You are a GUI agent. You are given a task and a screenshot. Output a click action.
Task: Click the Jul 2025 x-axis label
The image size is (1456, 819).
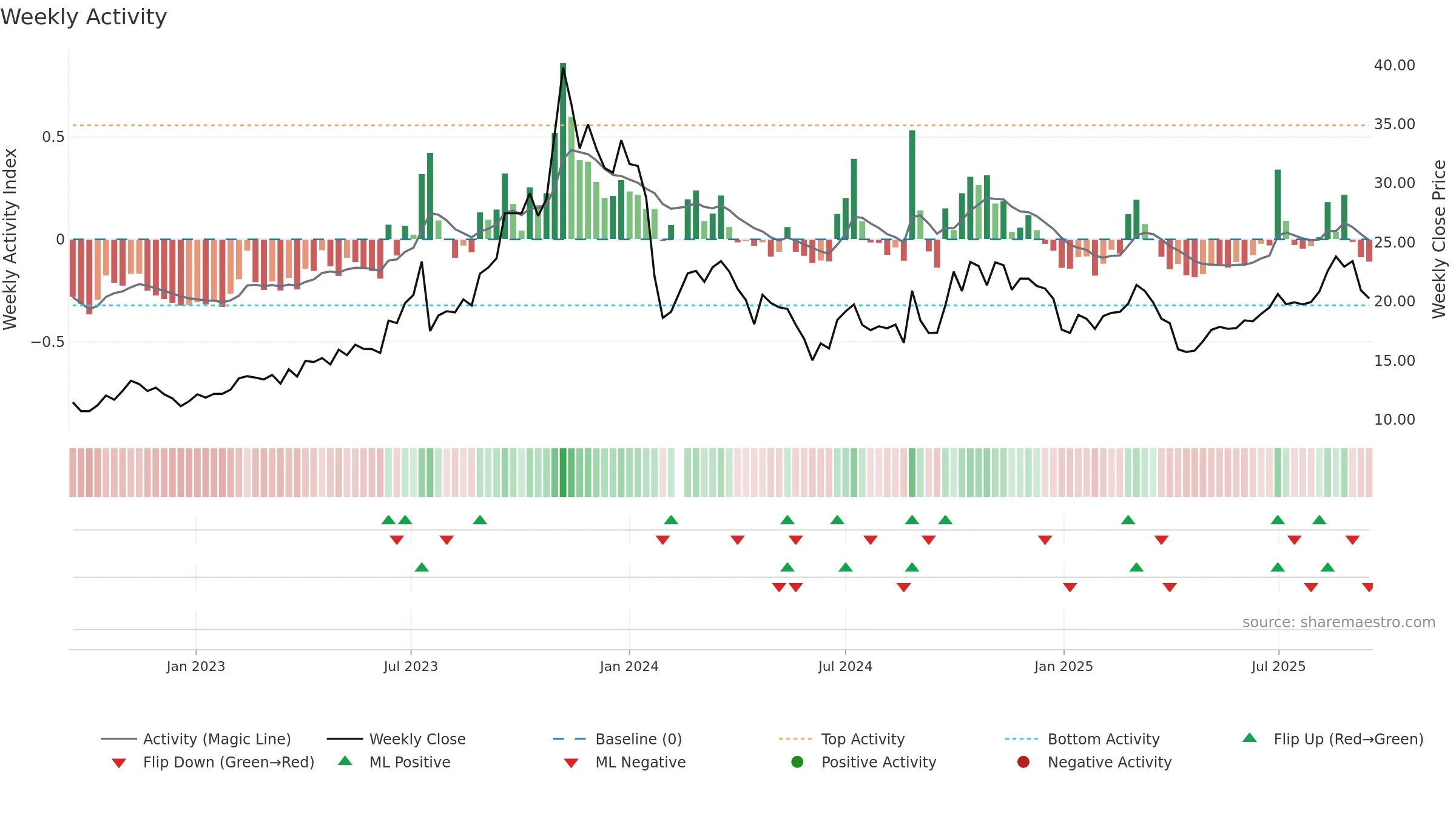pos(1278,666)
